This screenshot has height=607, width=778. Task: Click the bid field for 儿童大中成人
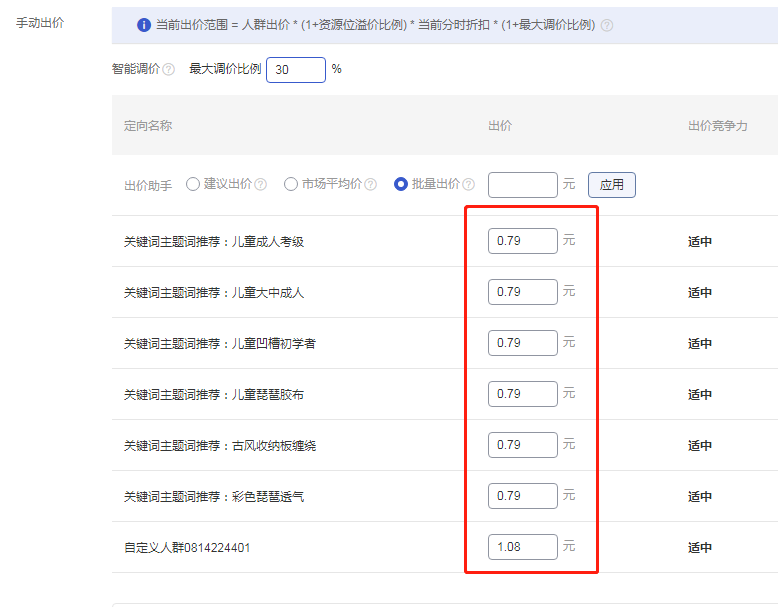(522, 292)
